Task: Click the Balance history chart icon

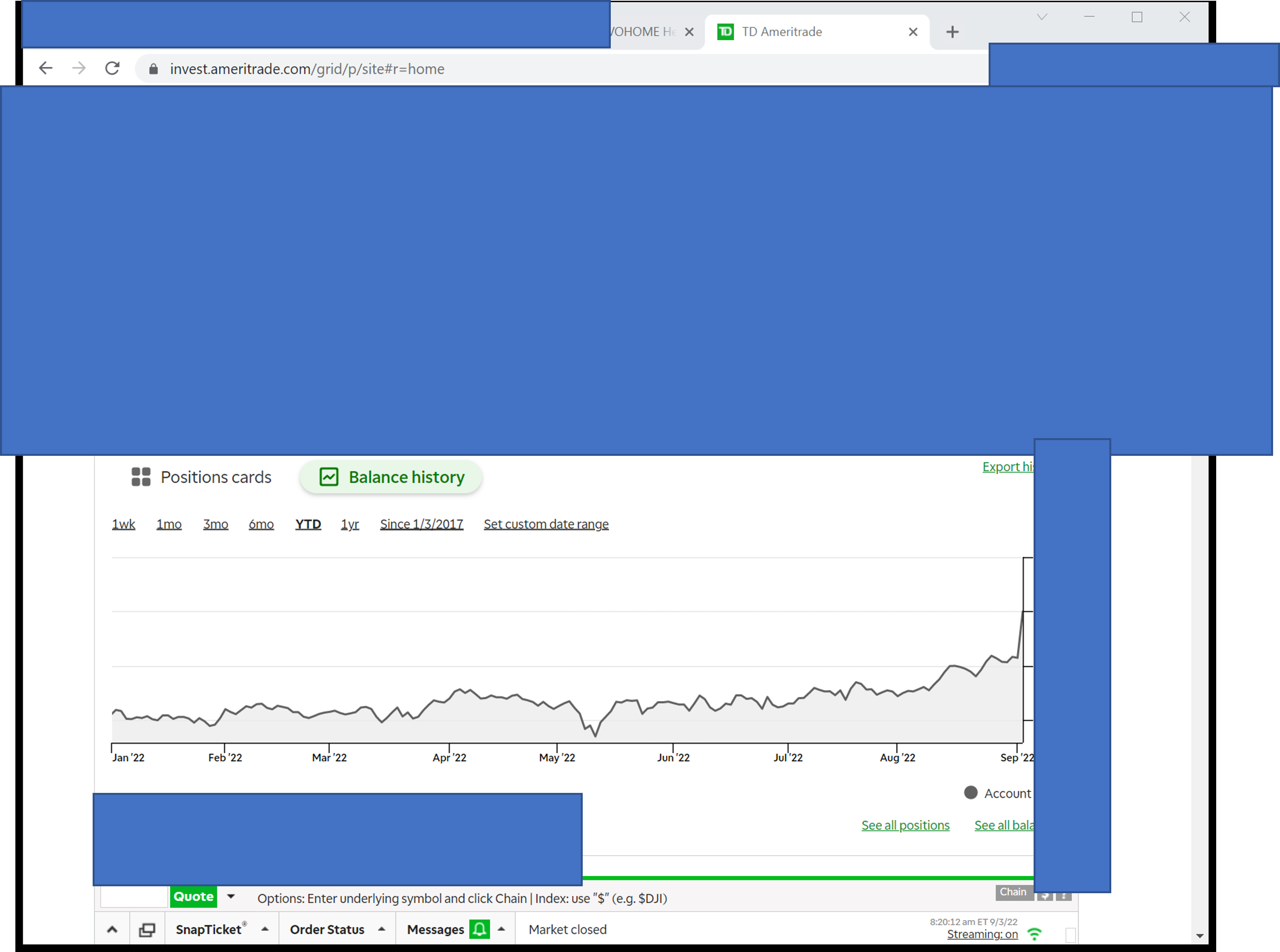Action: coord(329,477)
